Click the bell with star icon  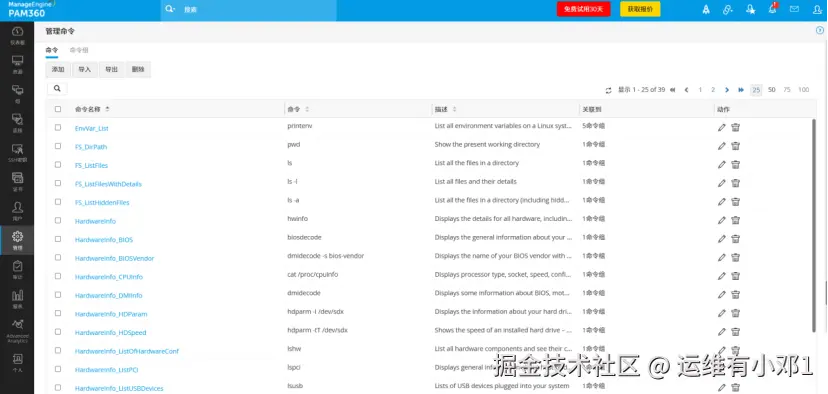point(750,10)
